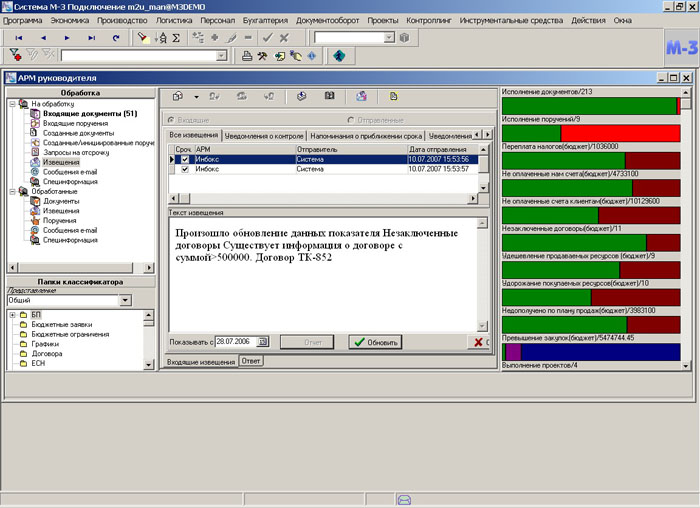
Task: Click the red X button beside Обновить
Action: (x=479, y=342)
